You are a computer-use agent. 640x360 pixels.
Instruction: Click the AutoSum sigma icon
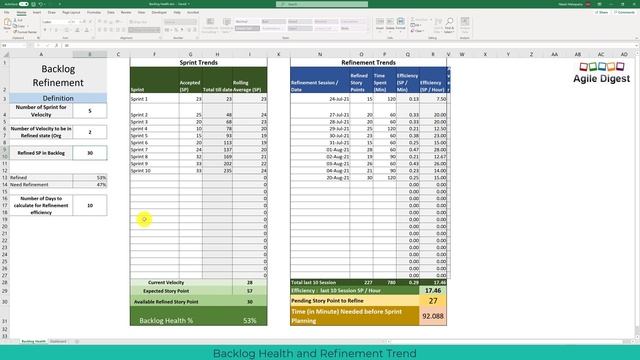(413, 20)
